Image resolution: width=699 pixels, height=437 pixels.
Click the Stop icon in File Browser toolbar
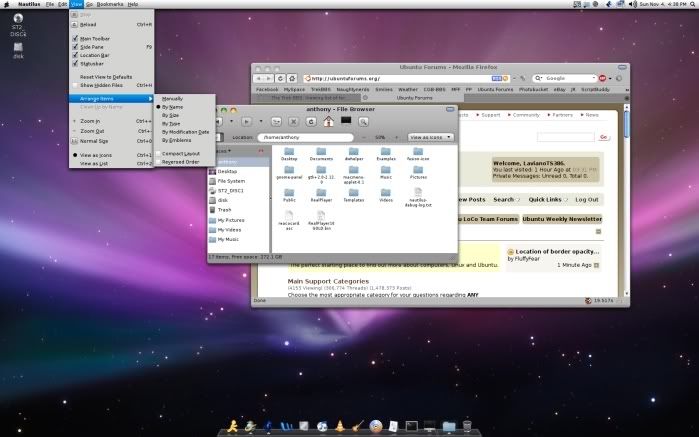coord(293,121)
